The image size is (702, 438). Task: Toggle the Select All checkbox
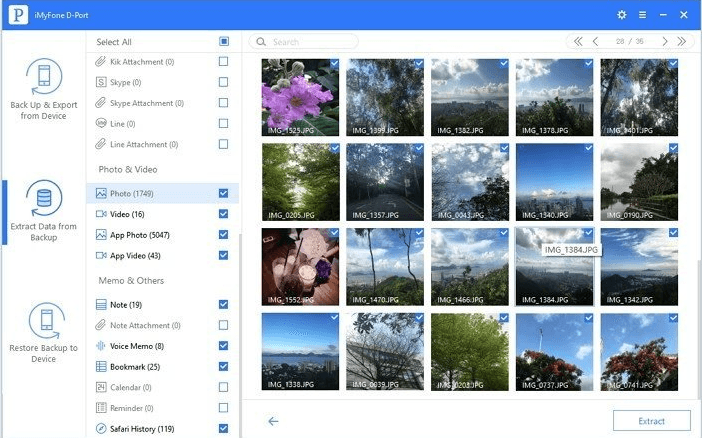tap(224, 42)
